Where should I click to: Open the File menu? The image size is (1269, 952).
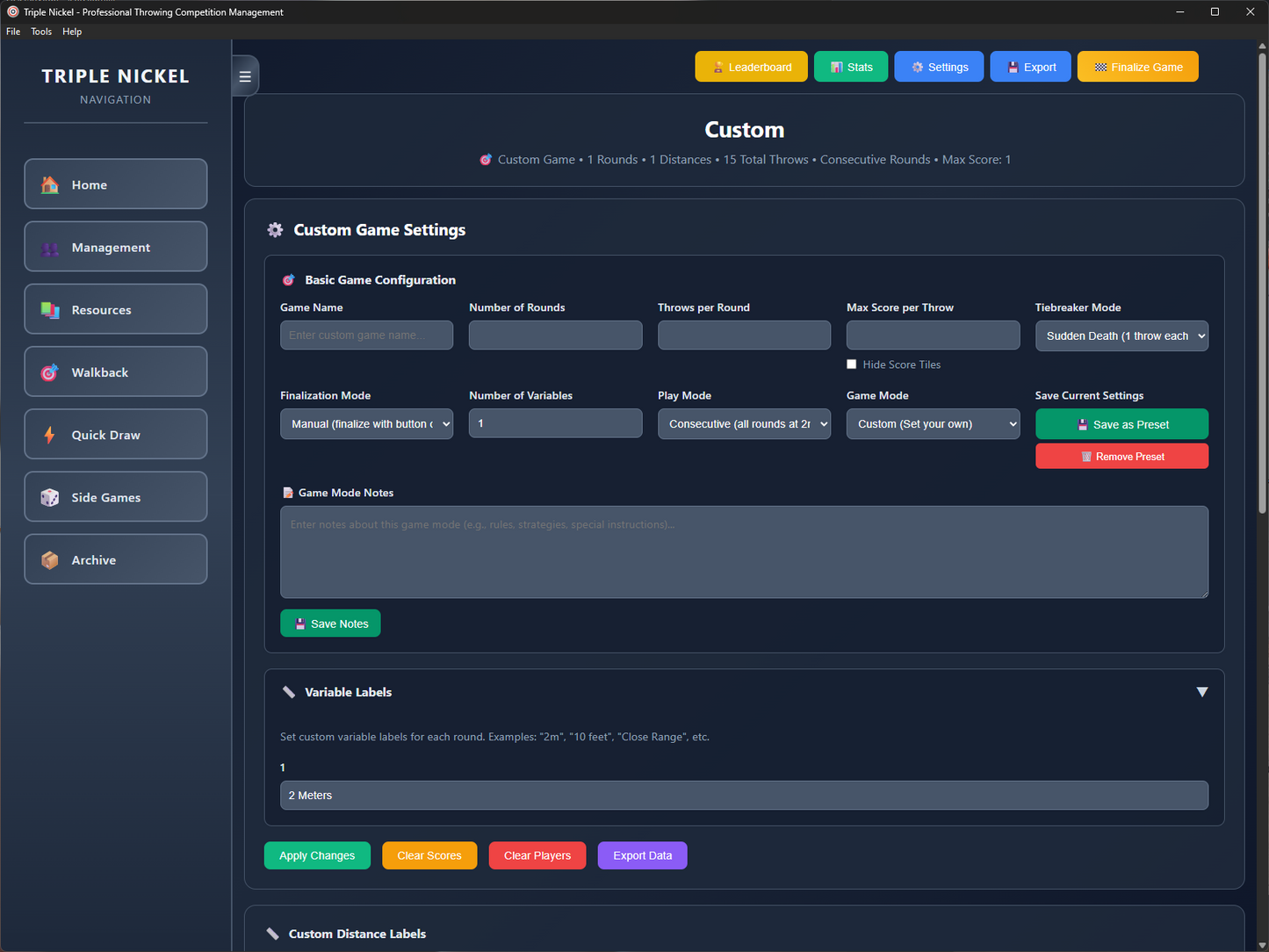[x=13, y=32]
